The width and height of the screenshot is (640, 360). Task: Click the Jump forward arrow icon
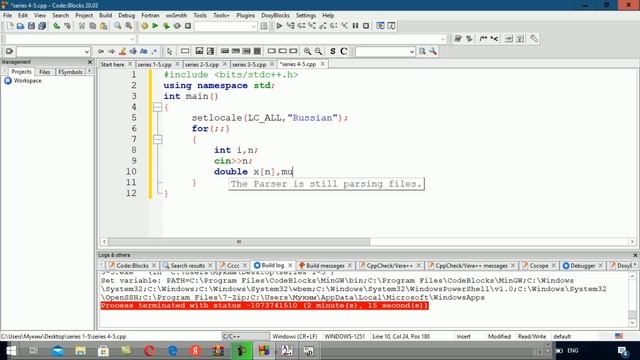111,51
